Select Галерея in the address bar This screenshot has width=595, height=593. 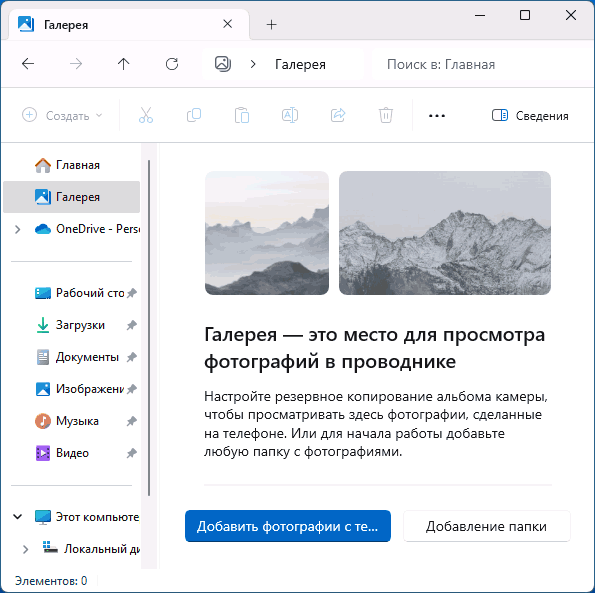pyautogui.click(x=300, y=64)
